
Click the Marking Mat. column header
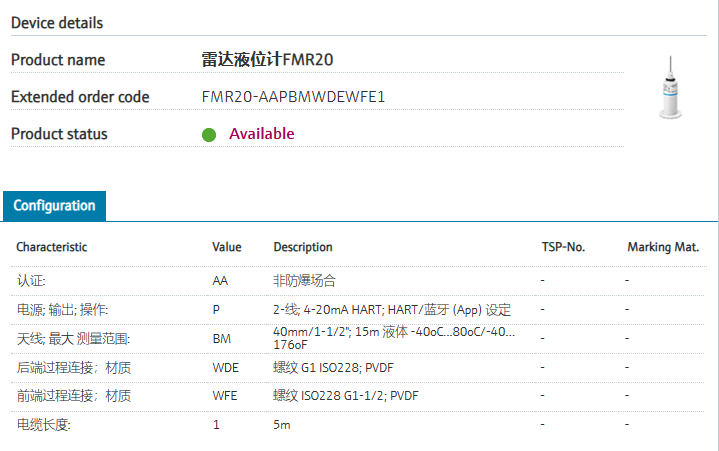coord(663,247)
